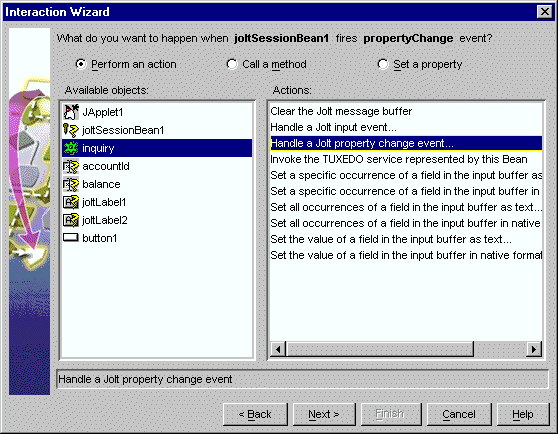558x434 pixels.
Task: Click the description field showing Handle a Jolt property change event
Action: (302, 379)
